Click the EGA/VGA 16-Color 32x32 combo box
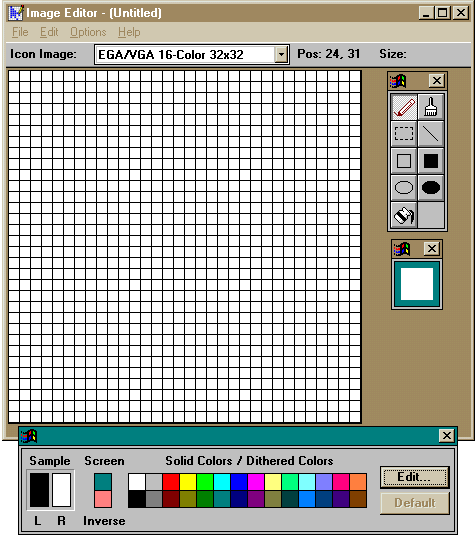The width and height of the screenshot is (476, 545). tap(192, 55)
